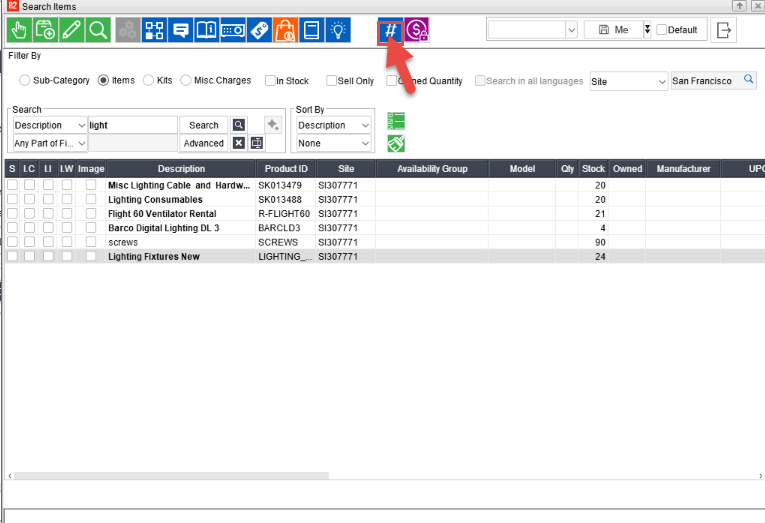Viewport: 765px width, 523px height.
Task: Click the blue notebook icon
Action: point(312,30)
